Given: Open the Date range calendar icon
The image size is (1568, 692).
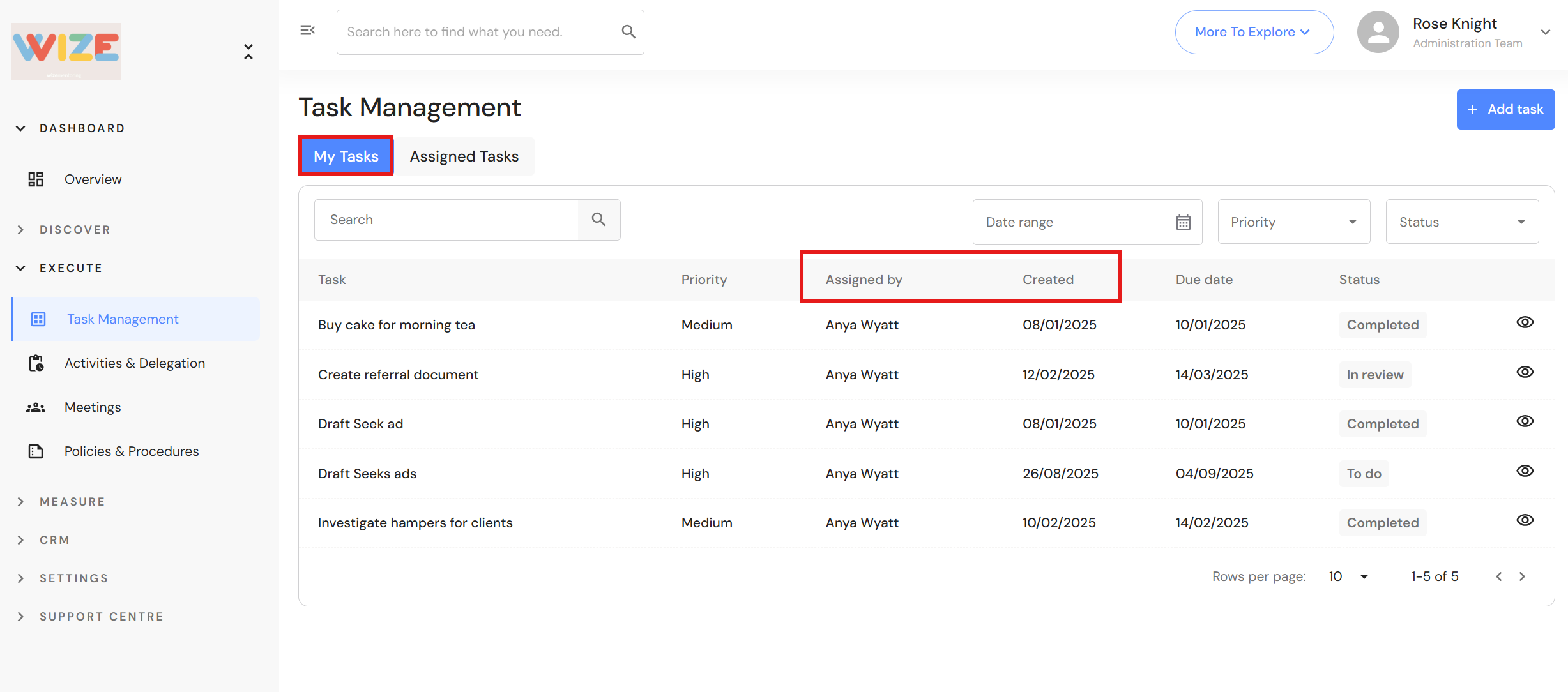Looking at the screenshot, I should point(1183,222).
